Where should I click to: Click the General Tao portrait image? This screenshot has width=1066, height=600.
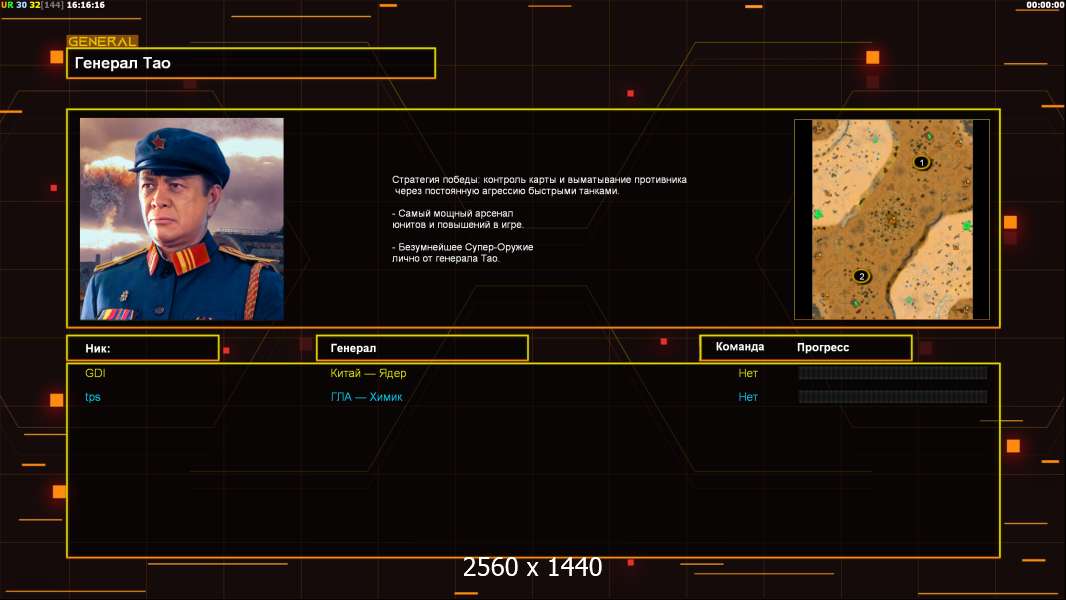(182, 219)
